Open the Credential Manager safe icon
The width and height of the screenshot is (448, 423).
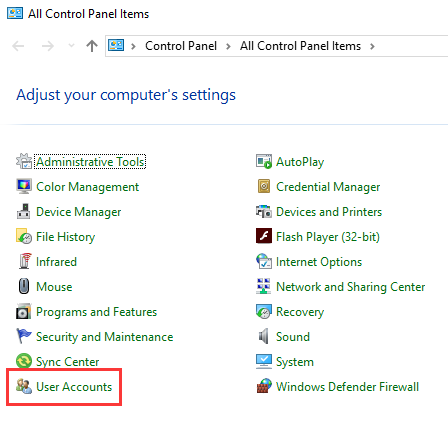point(264,186)
